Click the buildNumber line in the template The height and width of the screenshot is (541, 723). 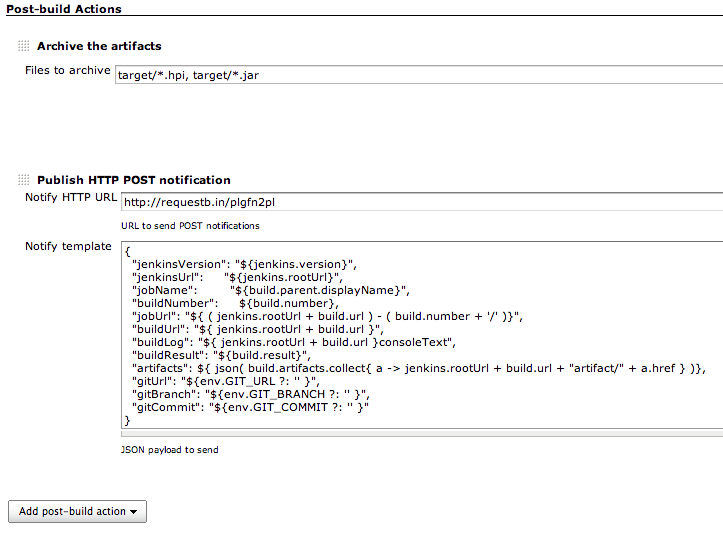[x=235, y=303]
